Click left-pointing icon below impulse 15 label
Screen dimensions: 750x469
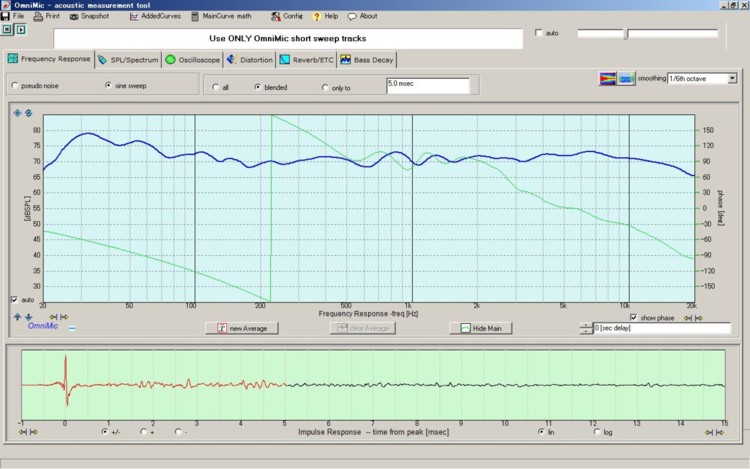click(708, 432)
